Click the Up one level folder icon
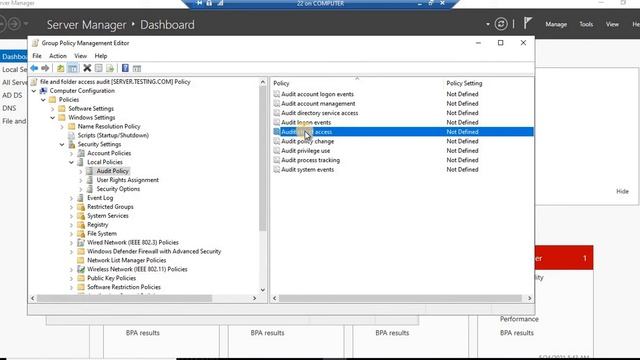The height and width of the screenshot is (360, 640). click(60, 68)
